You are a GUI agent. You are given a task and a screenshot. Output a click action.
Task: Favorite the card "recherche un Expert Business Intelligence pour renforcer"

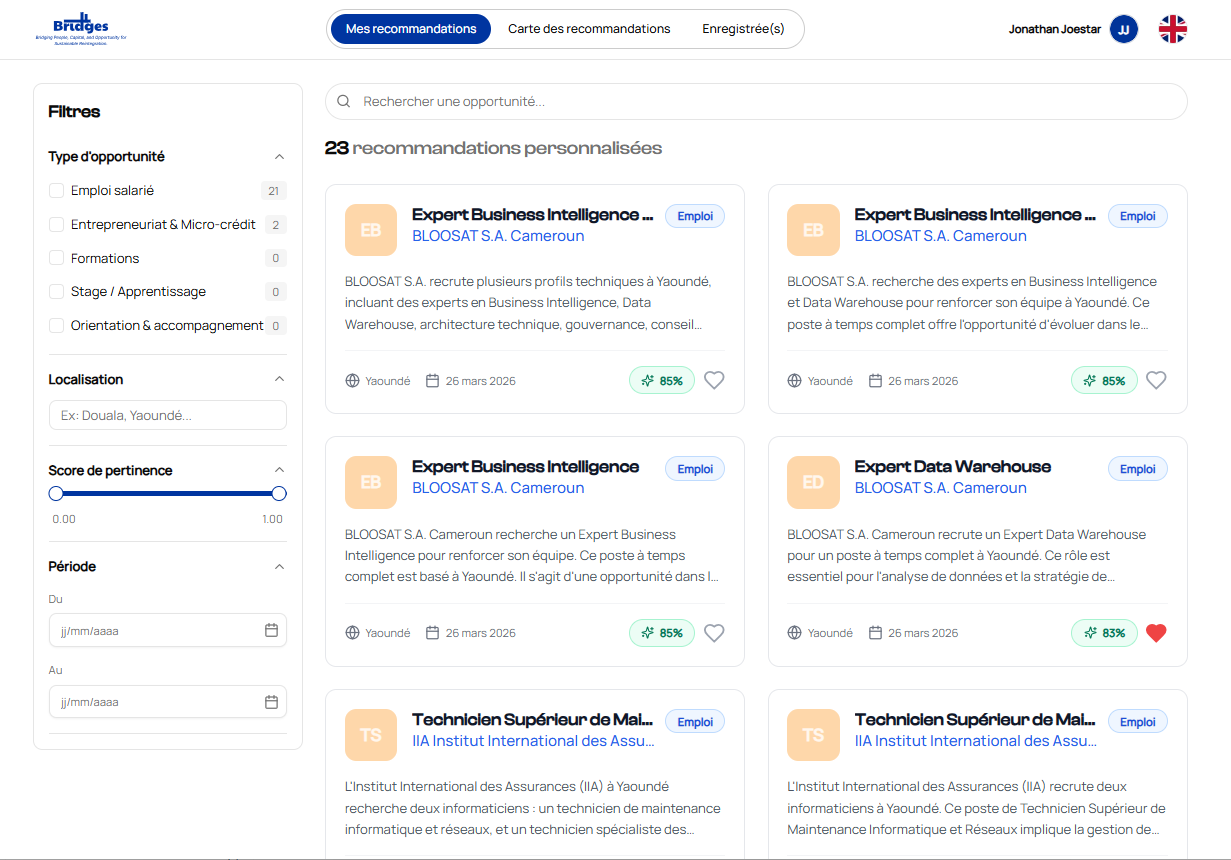pyautogui.click(x=714, y=633)
